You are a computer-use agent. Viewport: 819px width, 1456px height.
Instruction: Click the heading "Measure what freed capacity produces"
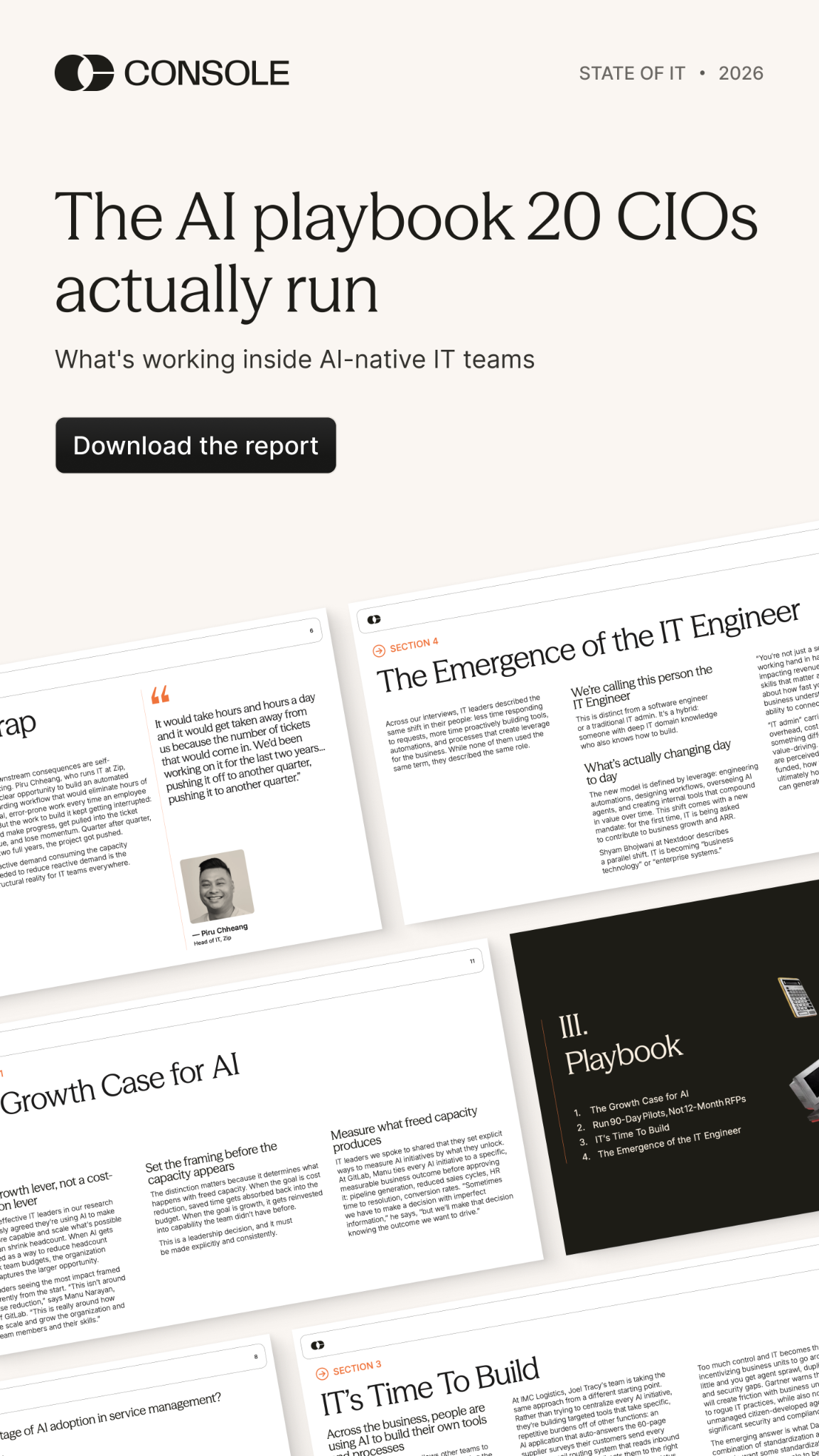coord(404,1128)
